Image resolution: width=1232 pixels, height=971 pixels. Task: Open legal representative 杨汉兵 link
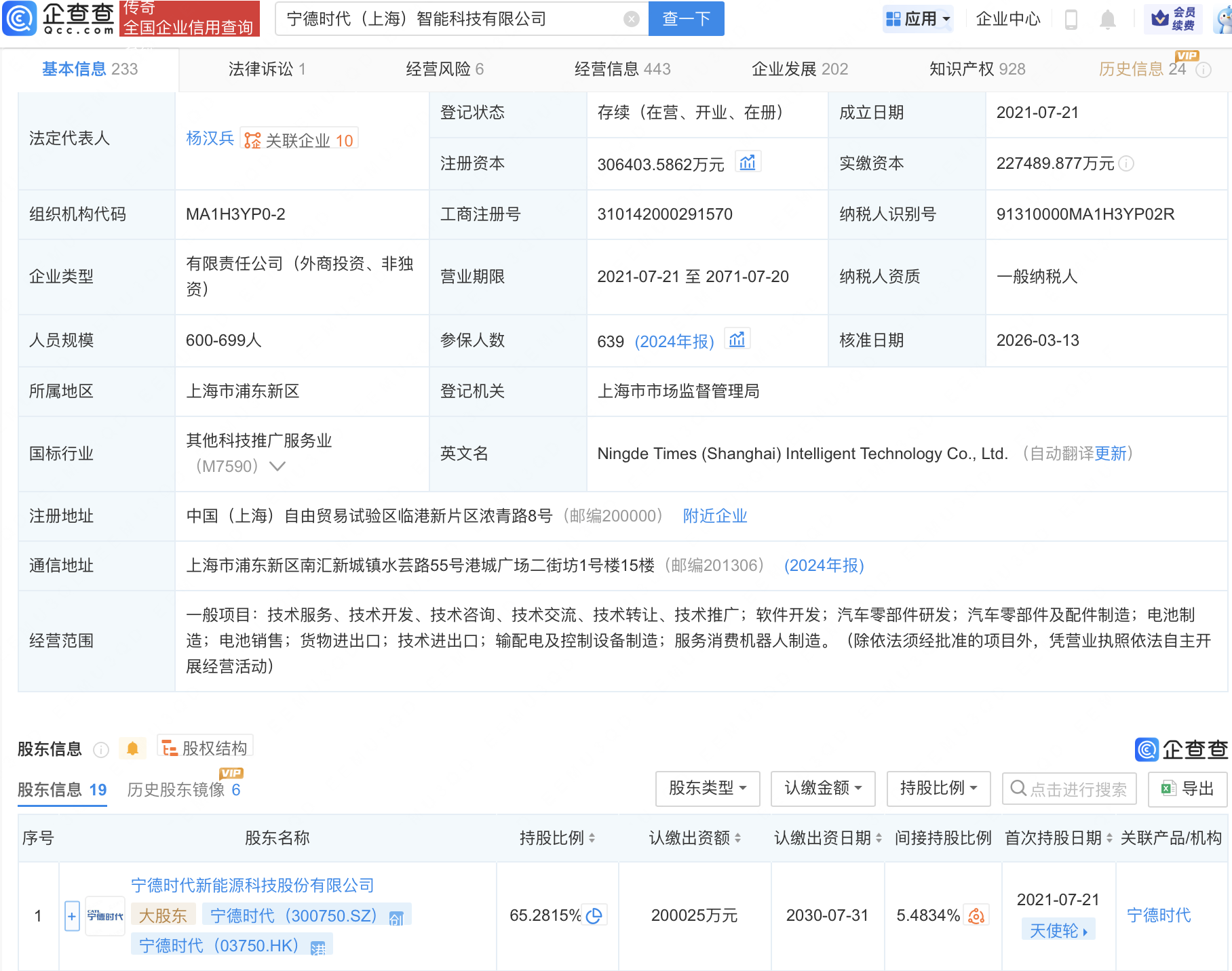tap(210, 139)
